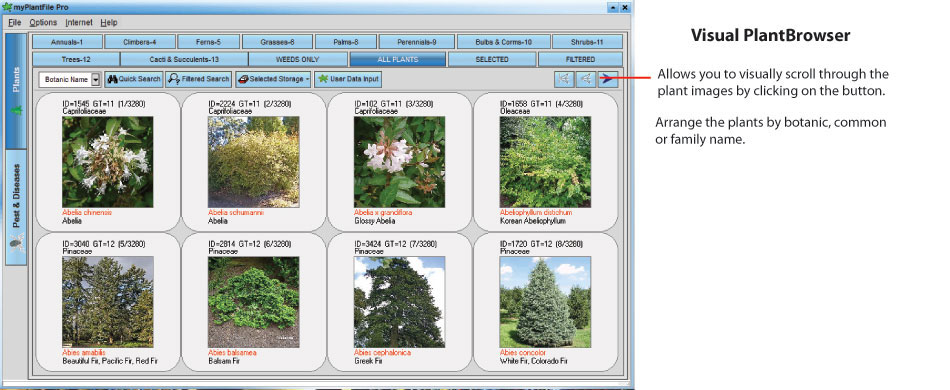Screen dimensions: 950x390
Task: Show the Cacti & Succulents-13 category
Action: 184,59
